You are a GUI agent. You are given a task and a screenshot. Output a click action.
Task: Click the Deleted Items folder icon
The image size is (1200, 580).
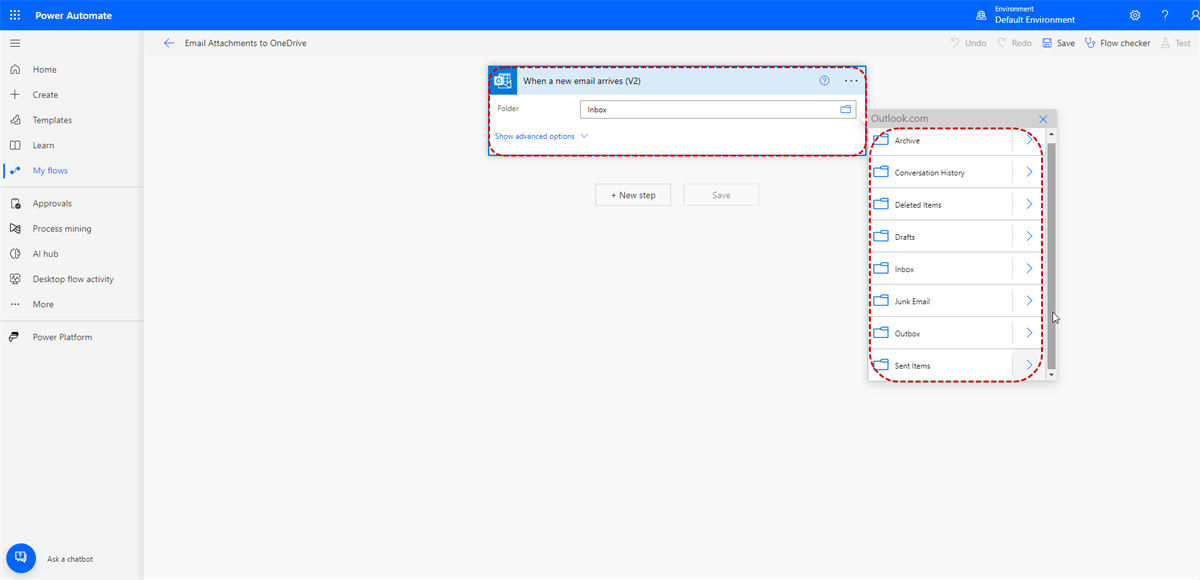click(x=881, y=204)
